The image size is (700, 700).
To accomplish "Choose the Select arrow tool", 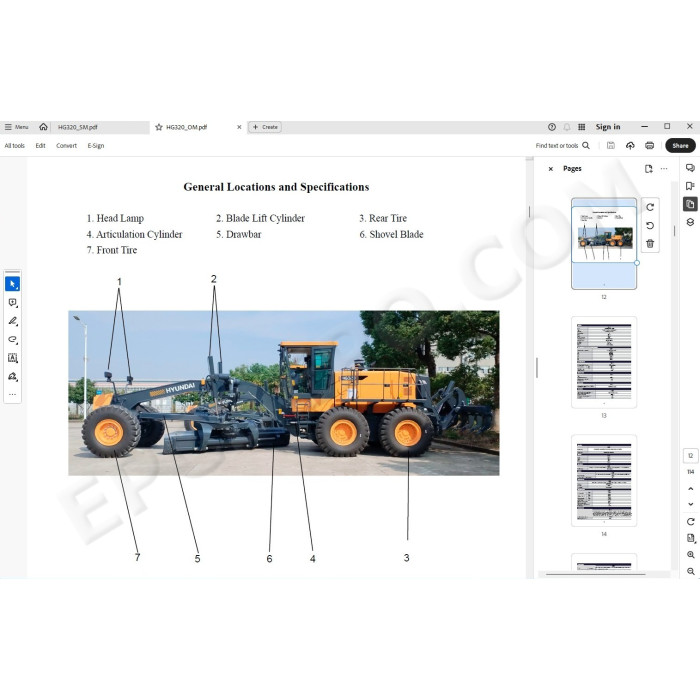I will pyautogui.click(x=12, y=284).
